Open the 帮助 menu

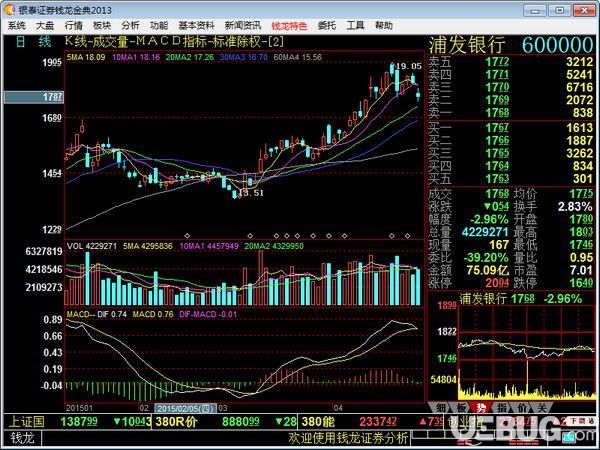pyautogui.click(x=383, y=26)
